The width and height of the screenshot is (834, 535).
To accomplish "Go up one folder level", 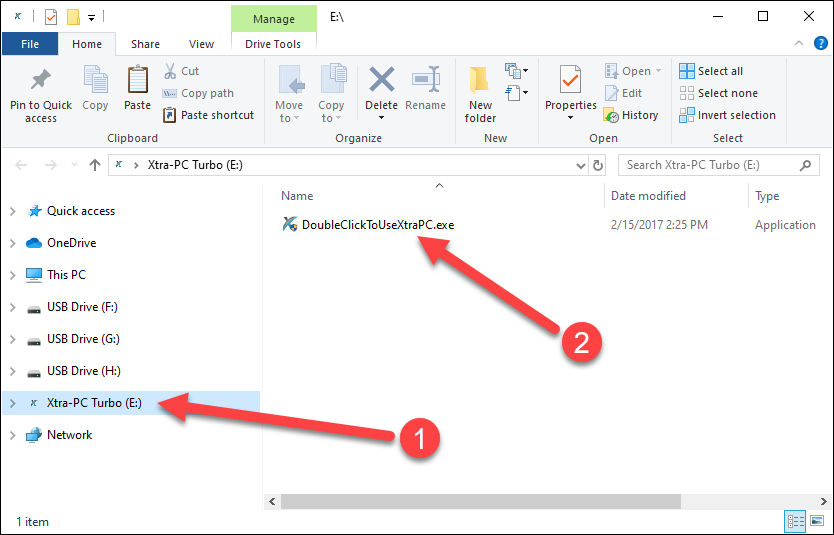I will (x=95, y=165).
